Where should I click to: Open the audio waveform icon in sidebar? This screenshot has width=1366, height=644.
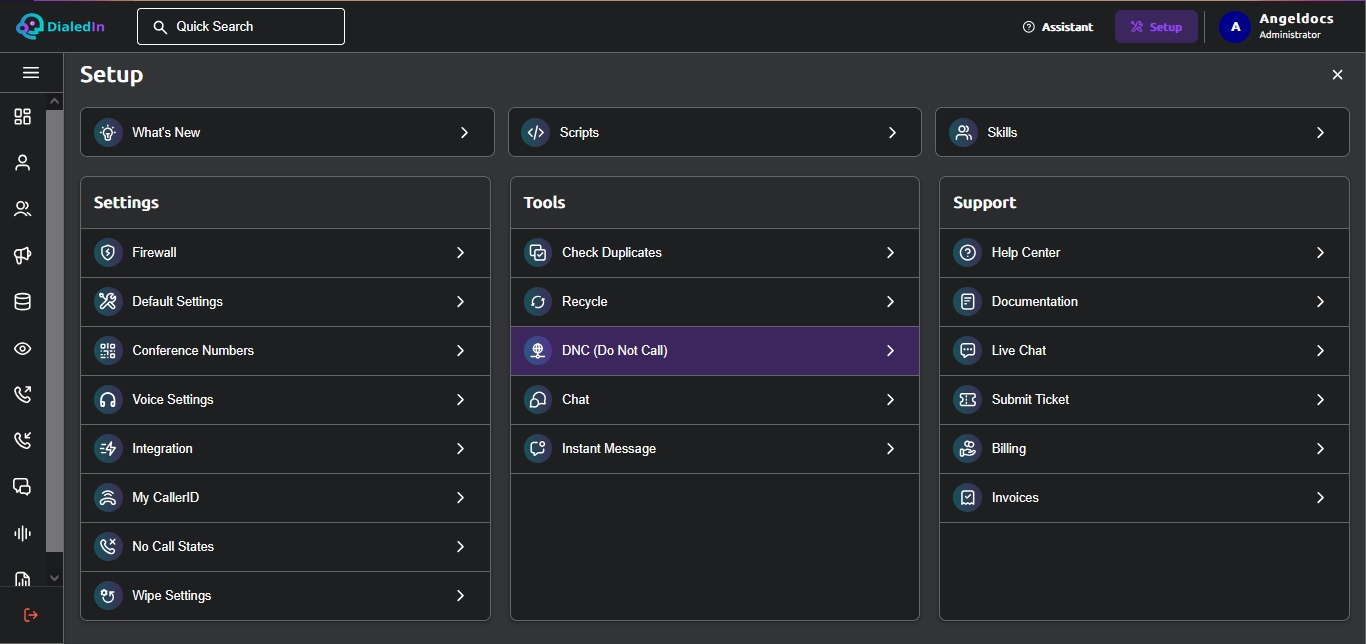[x=22, y=533]
